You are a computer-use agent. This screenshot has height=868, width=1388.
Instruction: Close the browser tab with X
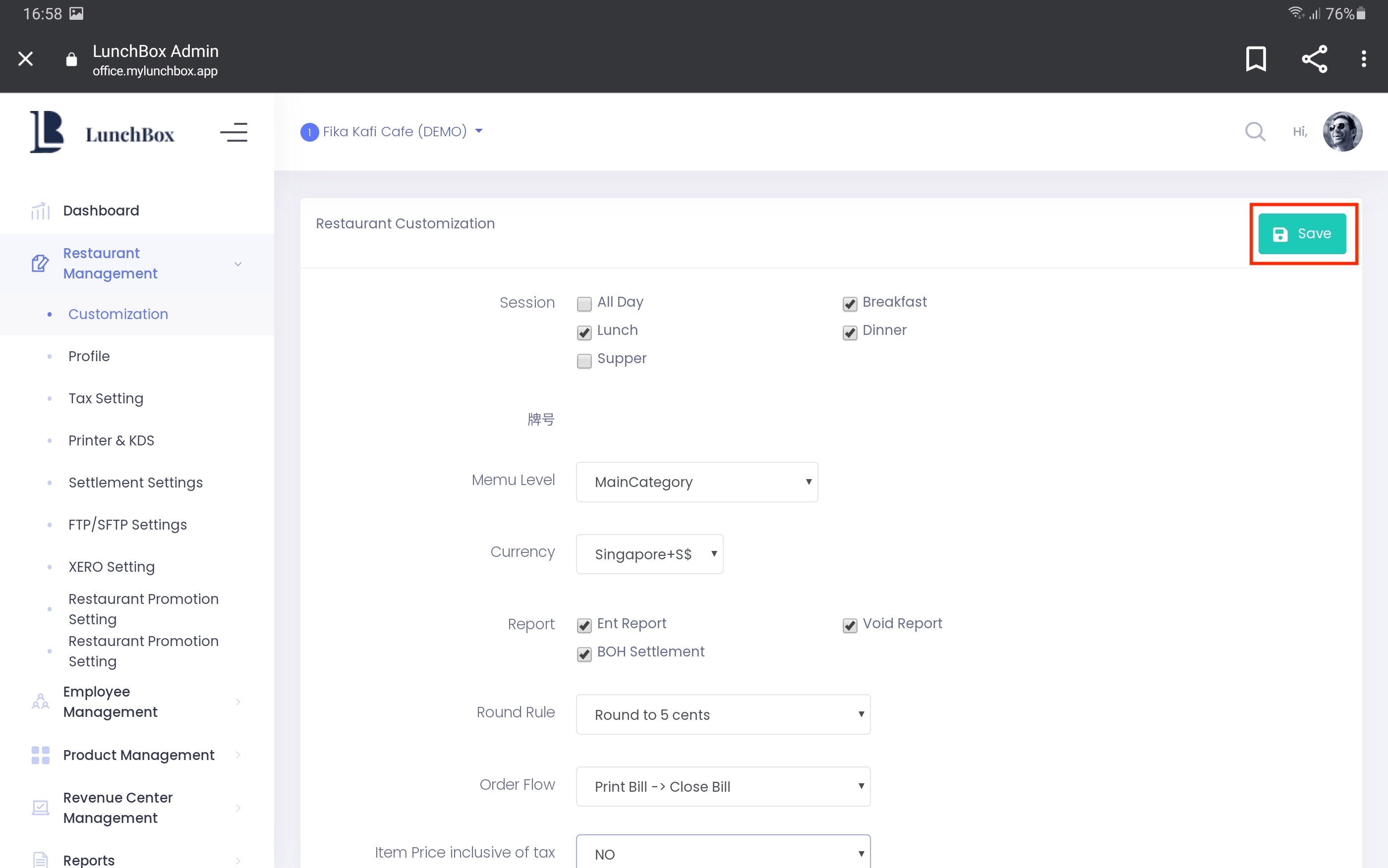point(25,58)
